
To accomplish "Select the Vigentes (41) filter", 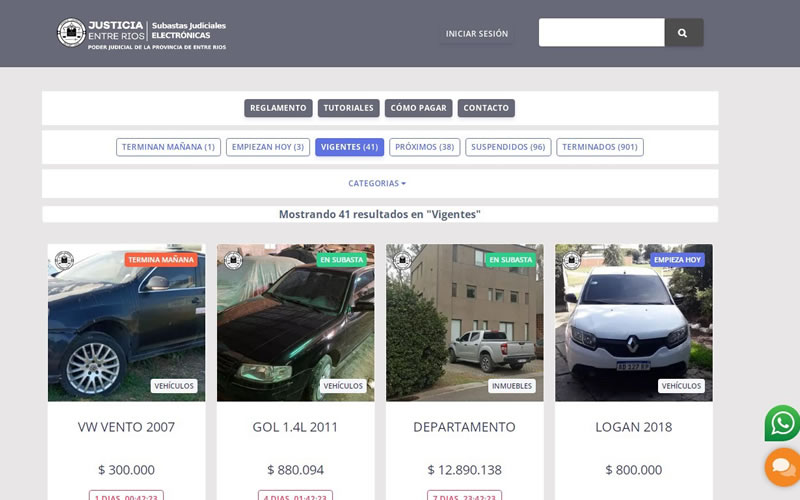I will coord(349,147).
